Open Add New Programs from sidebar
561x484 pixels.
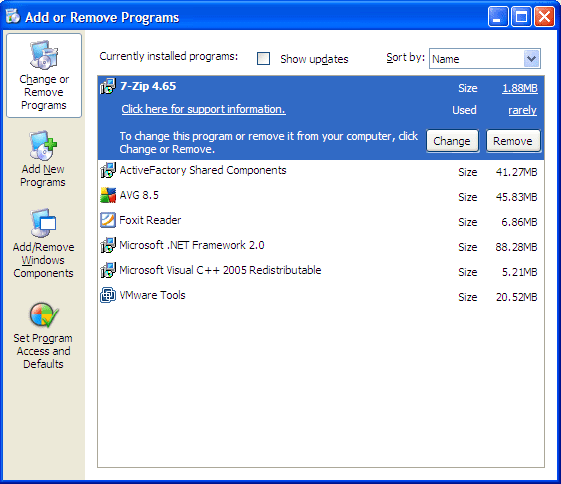(43, 145)
